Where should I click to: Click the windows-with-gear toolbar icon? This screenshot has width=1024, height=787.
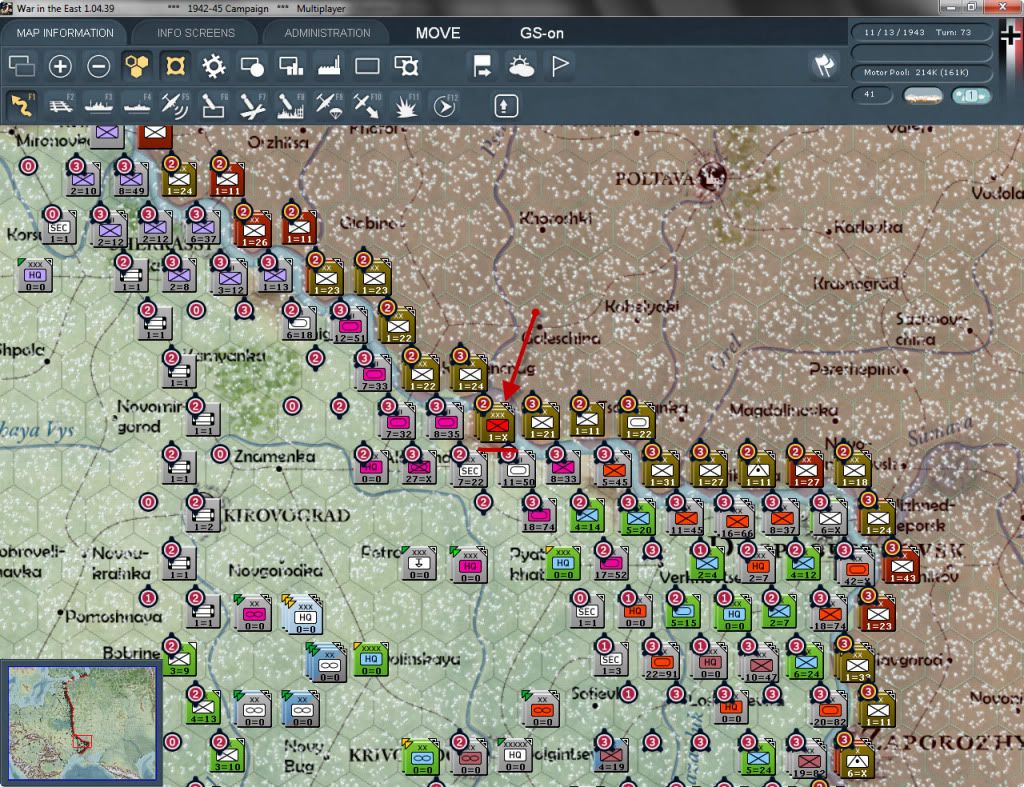click(x=406, y=66)
